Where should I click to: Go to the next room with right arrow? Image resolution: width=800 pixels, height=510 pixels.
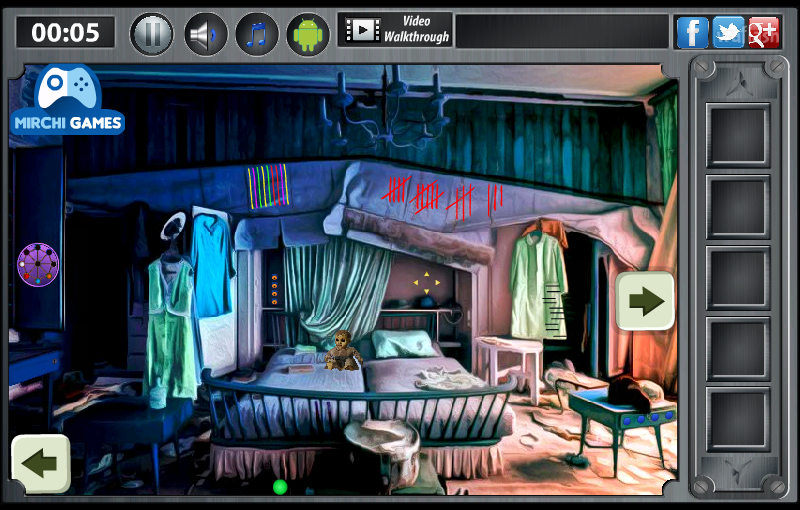click(x=645, y=300)
